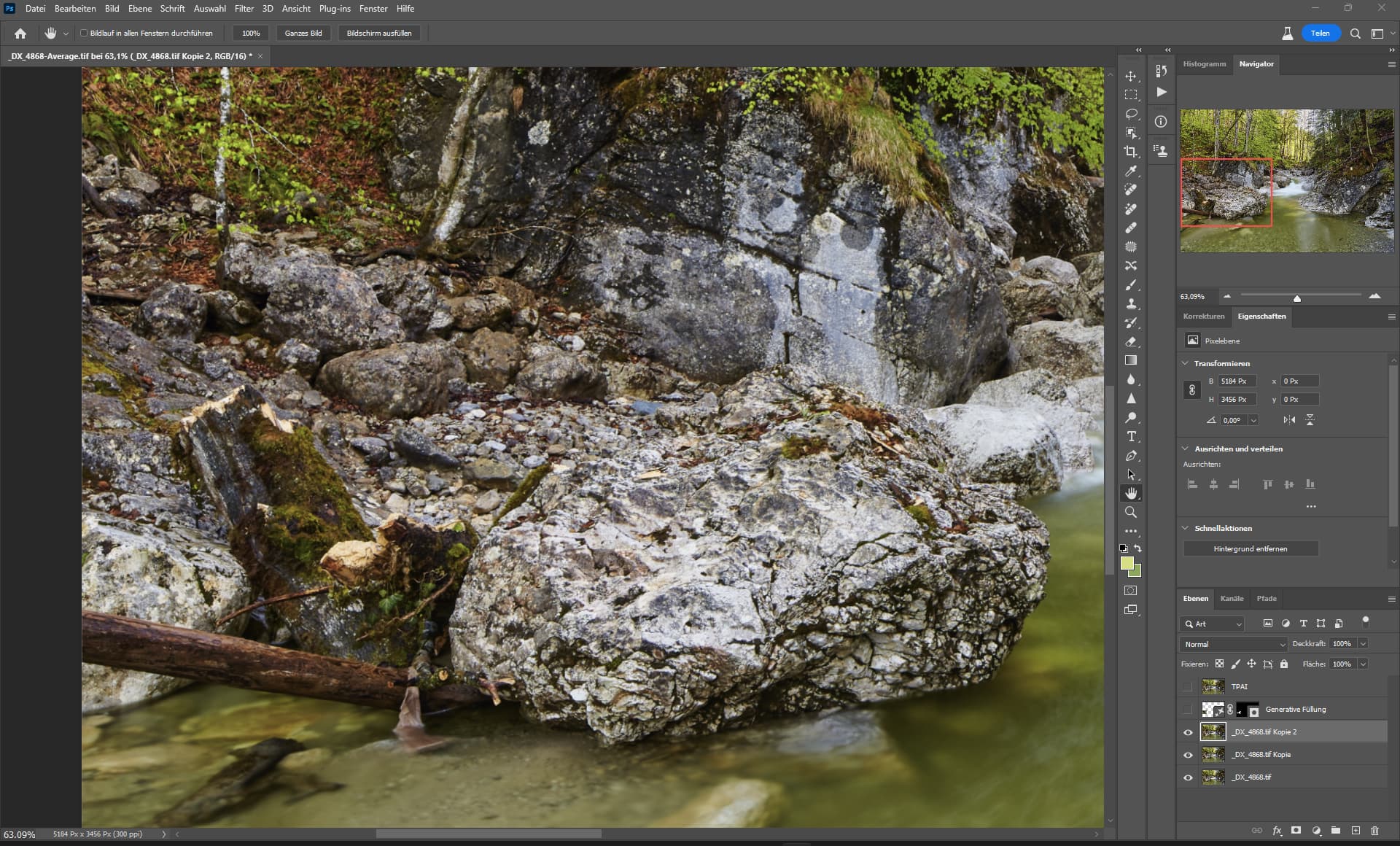Switch to the Kanäle tab
The image size is (1400, 846).
(x=1232, y=599)
